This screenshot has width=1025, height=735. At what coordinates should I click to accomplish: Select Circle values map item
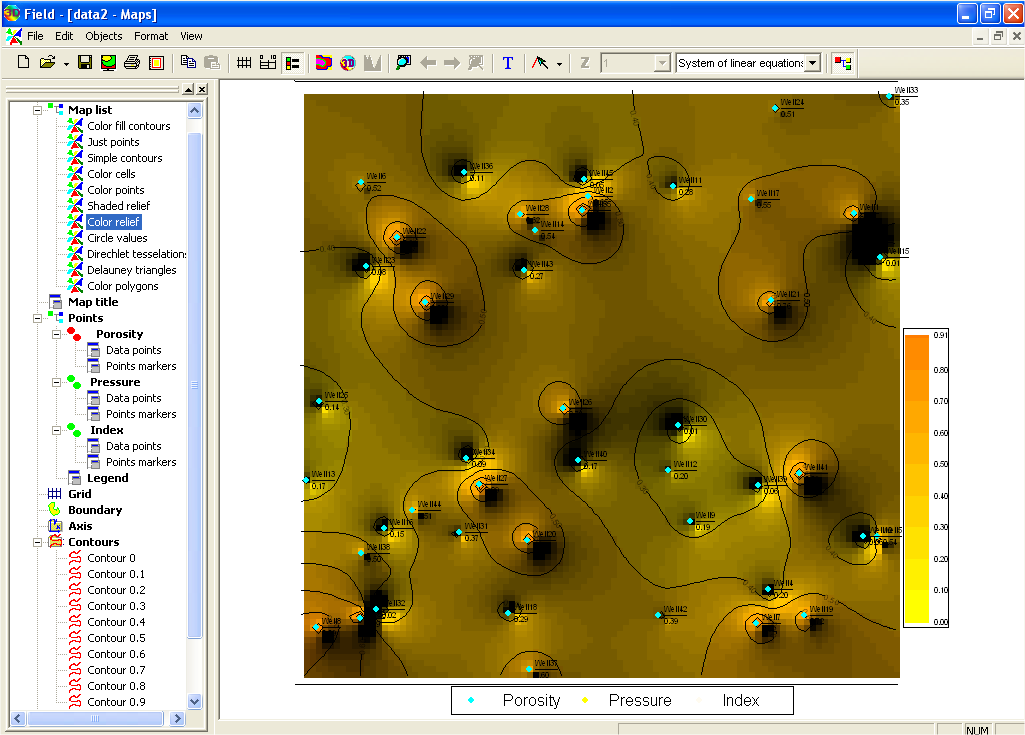pyautogui.click(x=117, y=238)
